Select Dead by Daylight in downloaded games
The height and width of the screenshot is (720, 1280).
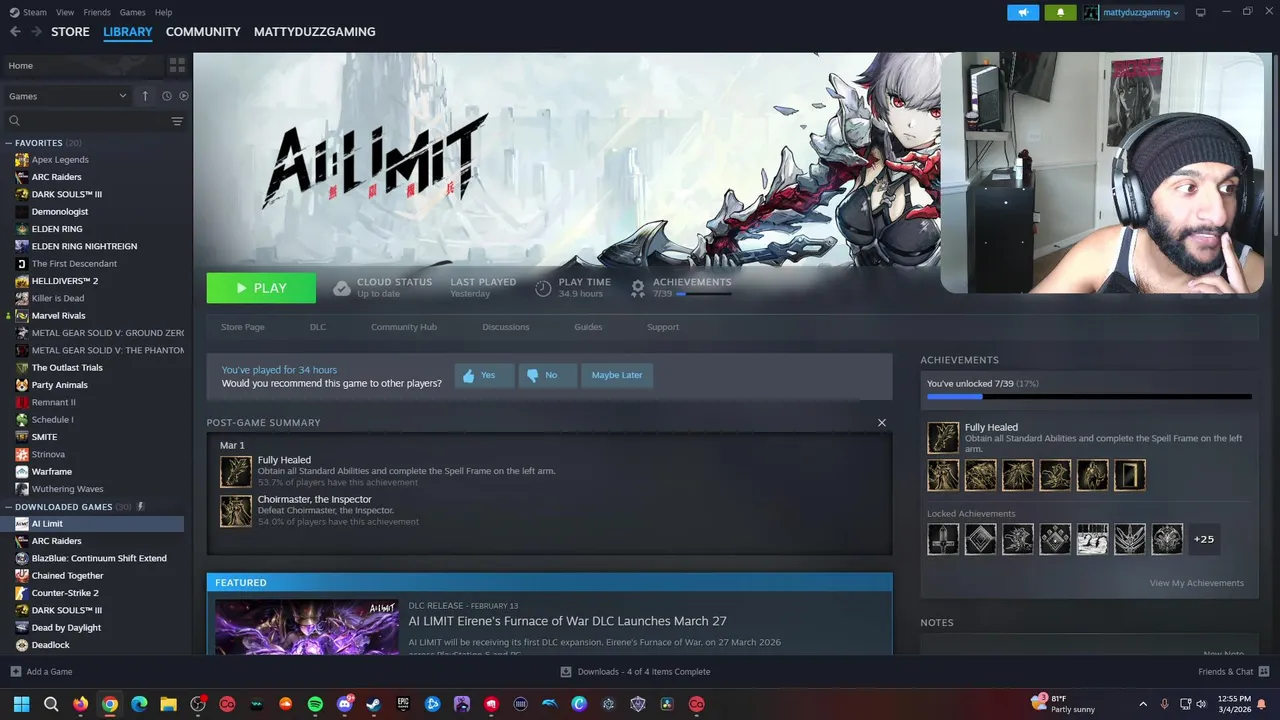pyautogui.click(x=66, y=628)
